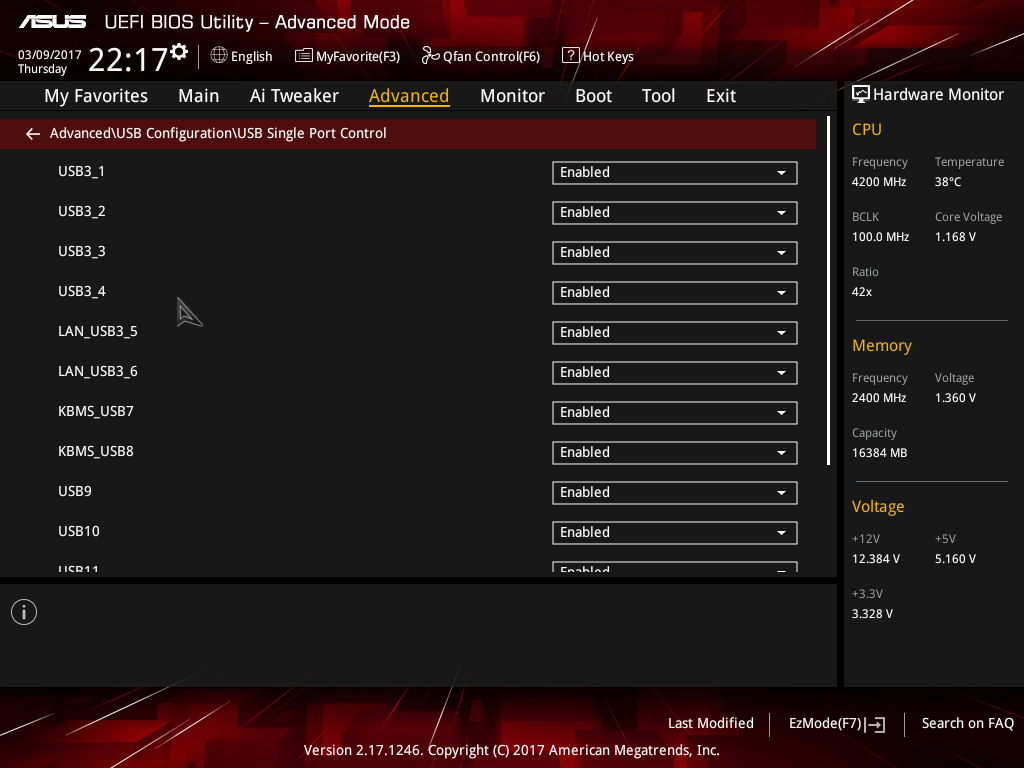Click the back arrow in breadcrumb bar
The height and width of the screenshot is (768, 1024).
33,134
